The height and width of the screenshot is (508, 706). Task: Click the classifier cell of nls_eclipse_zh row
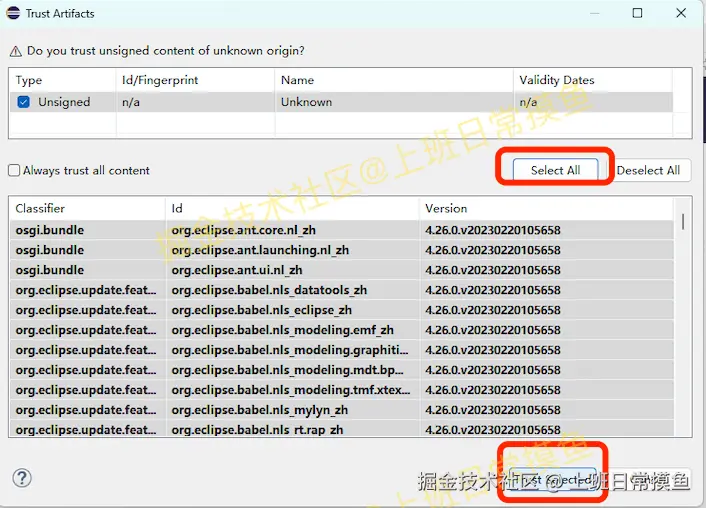click(x=86, y=310)
